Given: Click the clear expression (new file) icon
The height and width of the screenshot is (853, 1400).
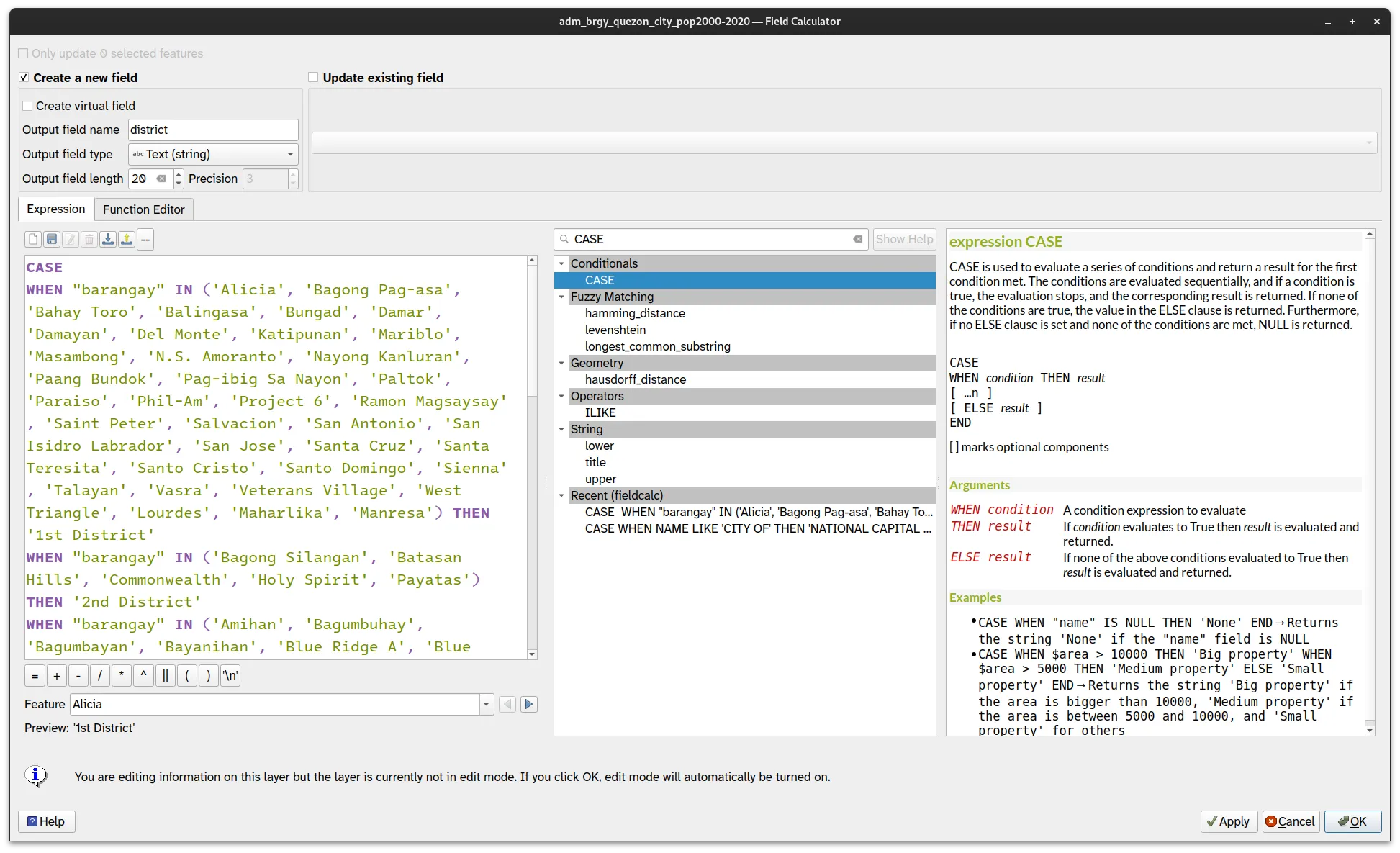Looking at the screenshot, I should [x=33, y=239].
